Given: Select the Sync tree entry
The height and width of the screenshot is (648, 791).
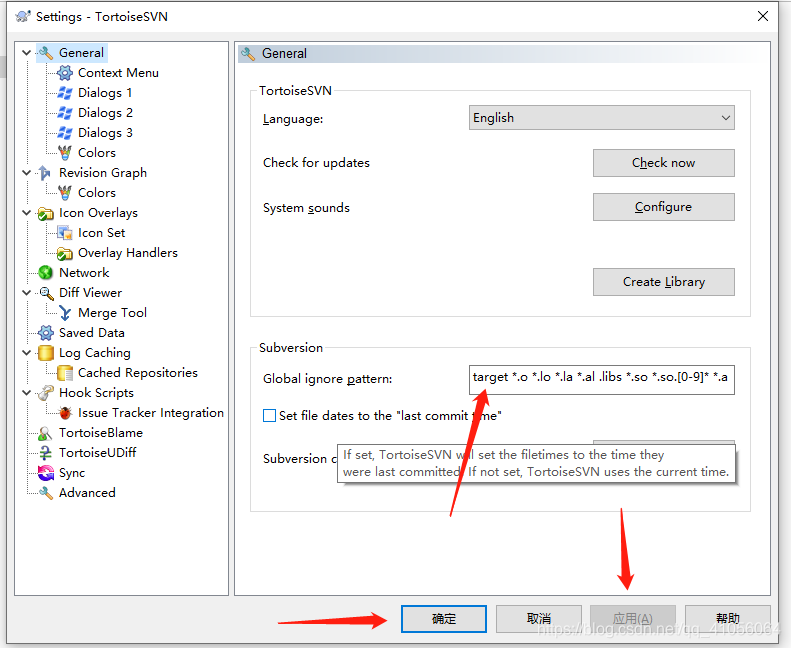Looking at the screenshot, I should click(72, 473).
